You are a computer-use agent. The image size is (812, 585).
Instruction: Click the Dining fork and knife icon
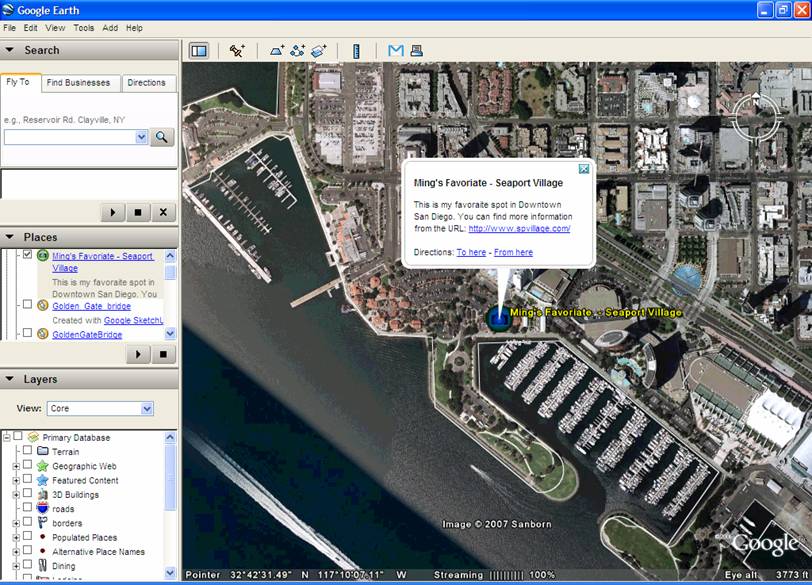point(42,565)
